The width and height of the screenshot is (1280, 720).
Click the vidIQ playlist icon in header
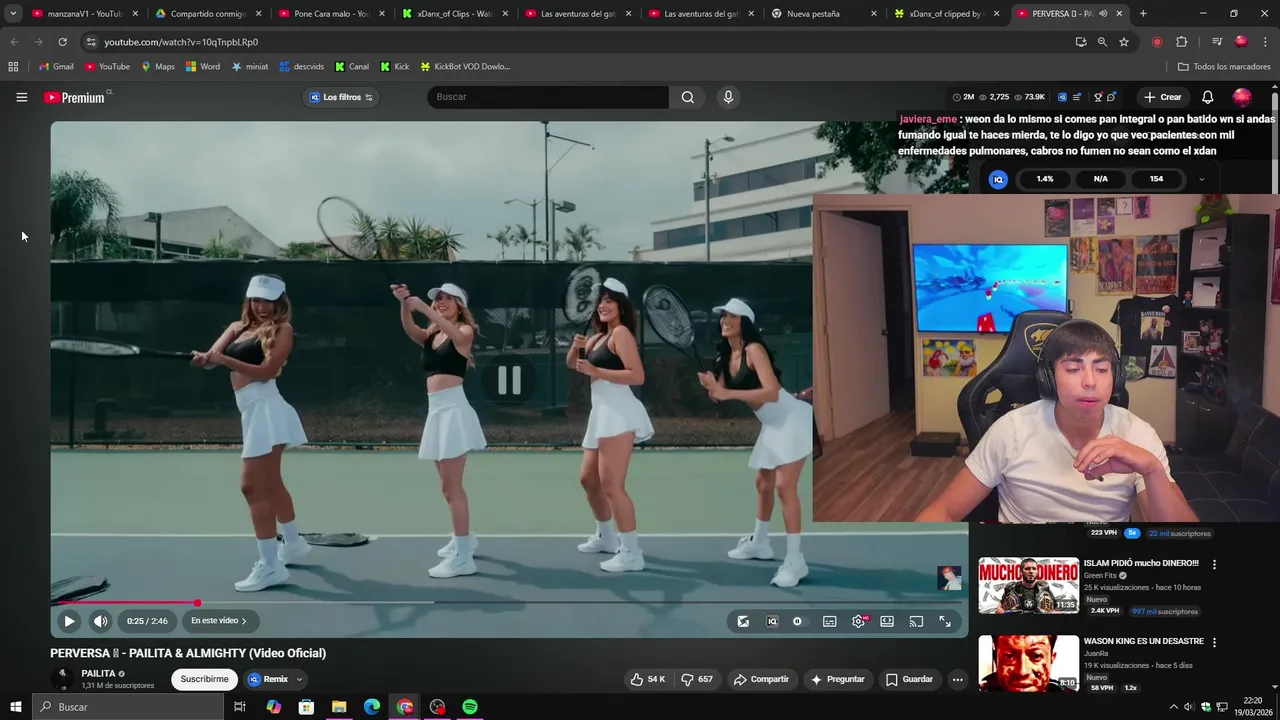click(1077, 97)
